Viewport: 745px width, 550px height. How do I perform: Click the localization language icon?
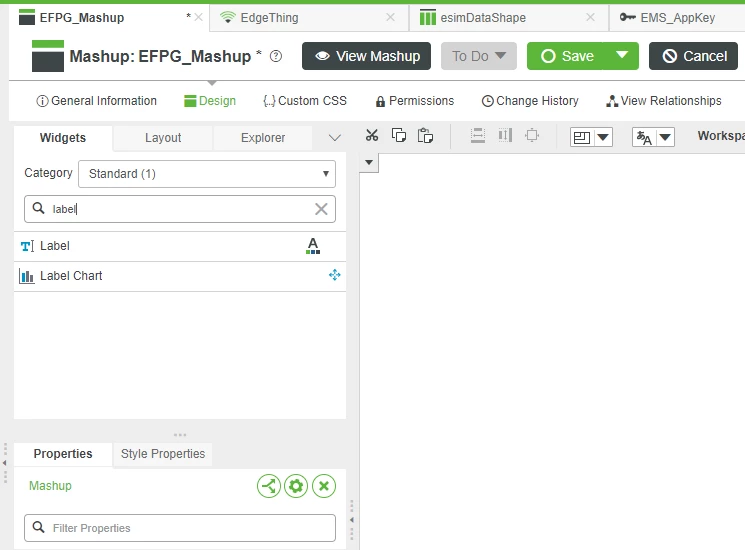click(x=644, y=138)
